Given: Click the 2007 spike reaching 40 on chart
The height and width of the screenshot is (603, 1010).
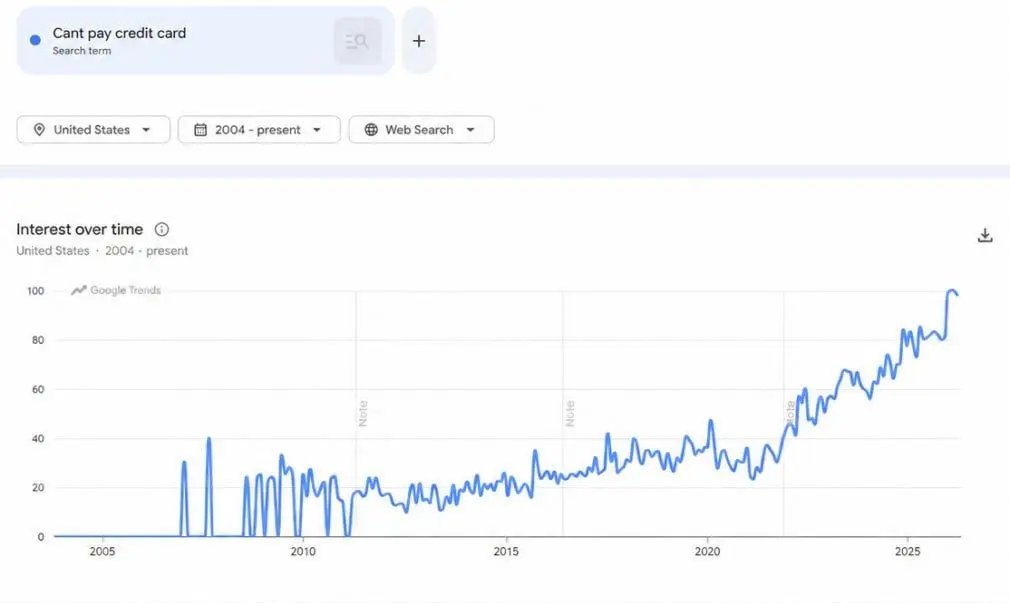Looking at the screenshot, I should click(x=209, y=439).
